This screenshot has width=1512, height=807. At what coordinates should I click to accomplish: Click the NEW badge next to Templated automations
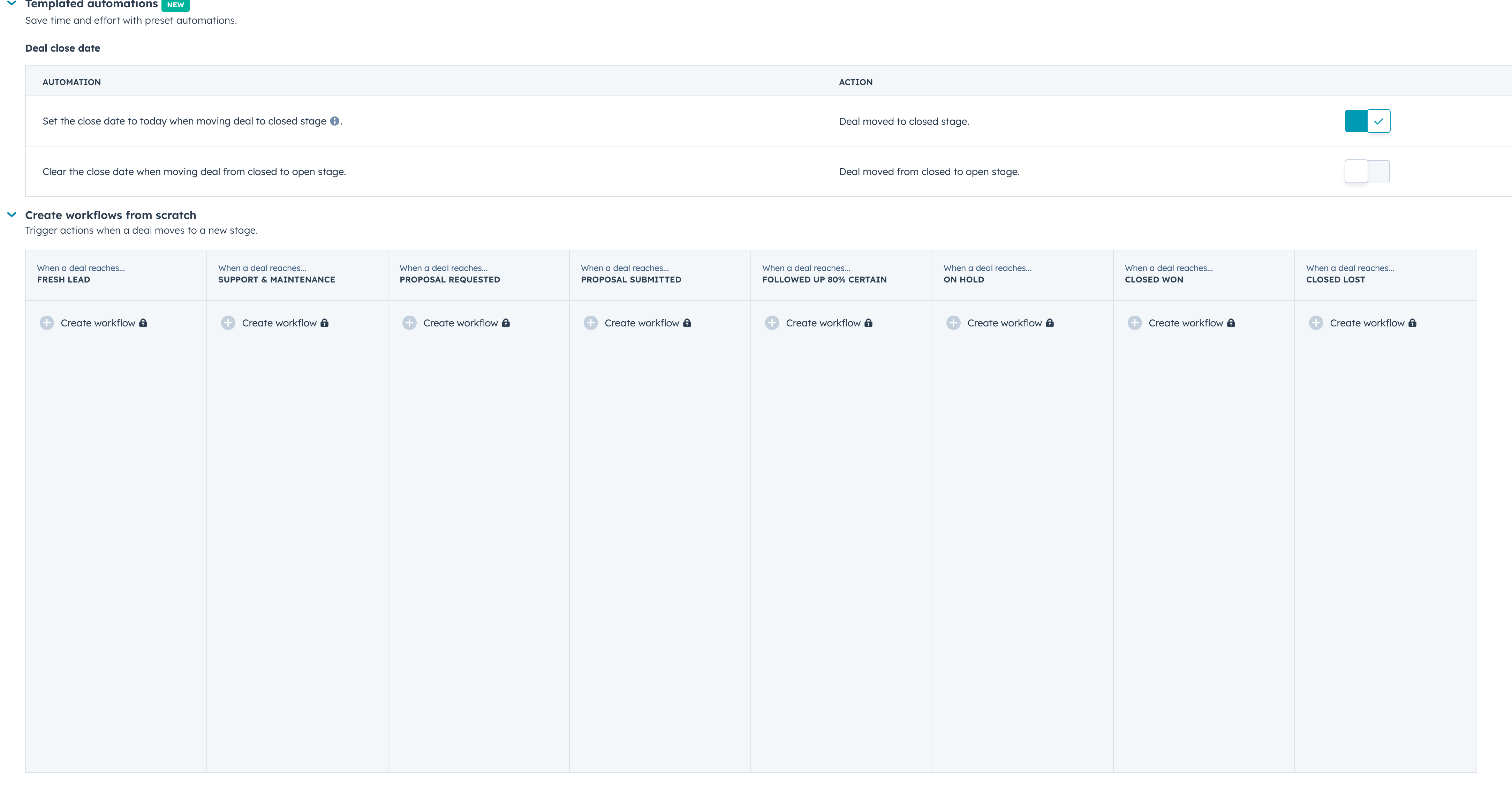[x=175, y=5]
